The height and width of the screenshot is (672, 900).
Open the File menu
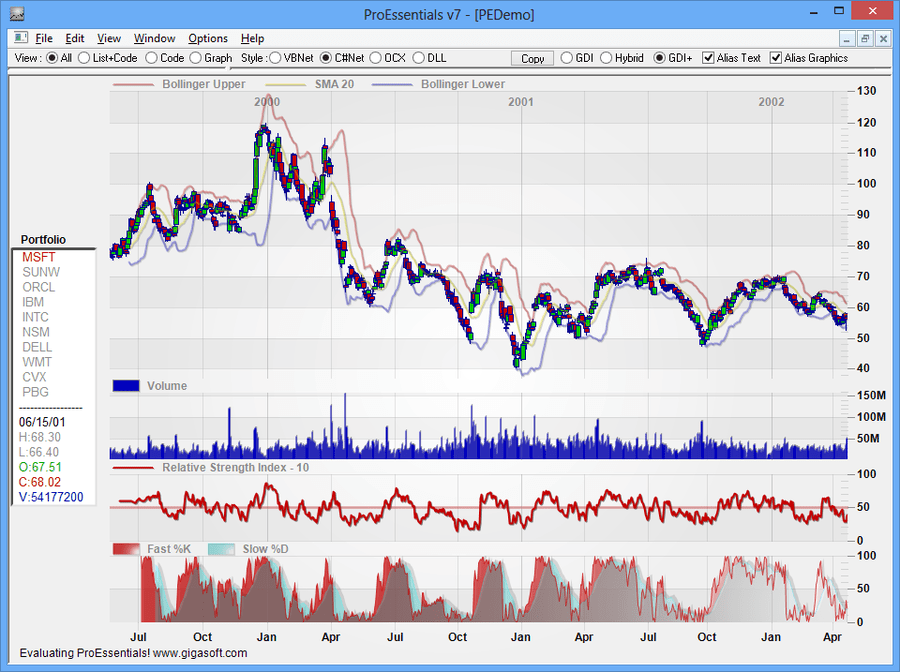pos(44,38)
